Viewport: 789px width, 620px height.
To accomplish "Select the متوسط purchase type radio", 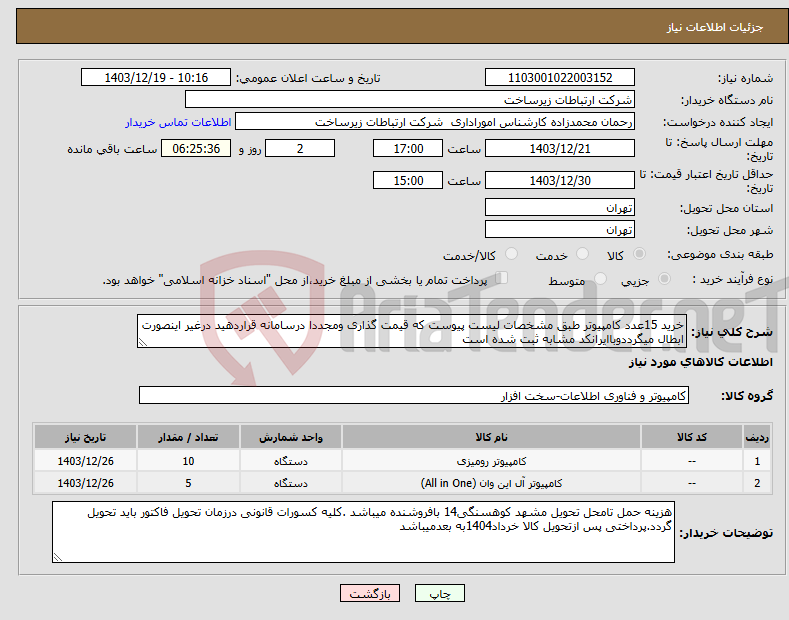I will click(x=600, y=279).
